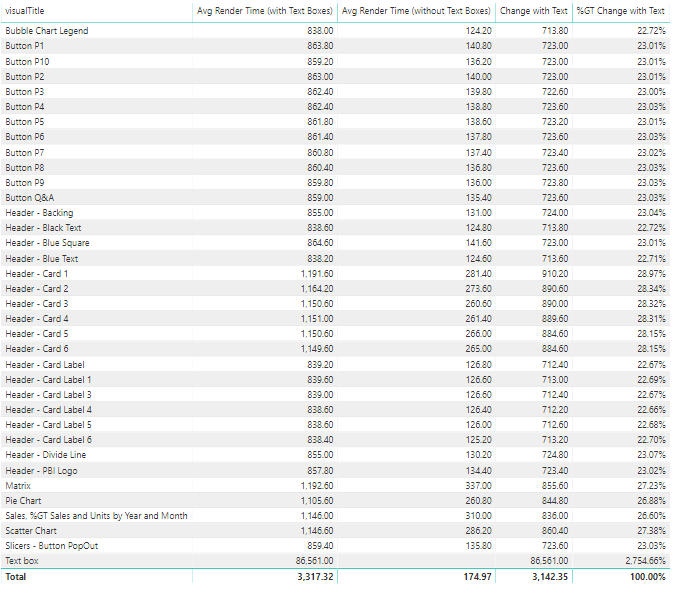Screen dimensions: 674x591
Task: Click the 860.40 change value for Scatter Chart
Action: point(555,531)
